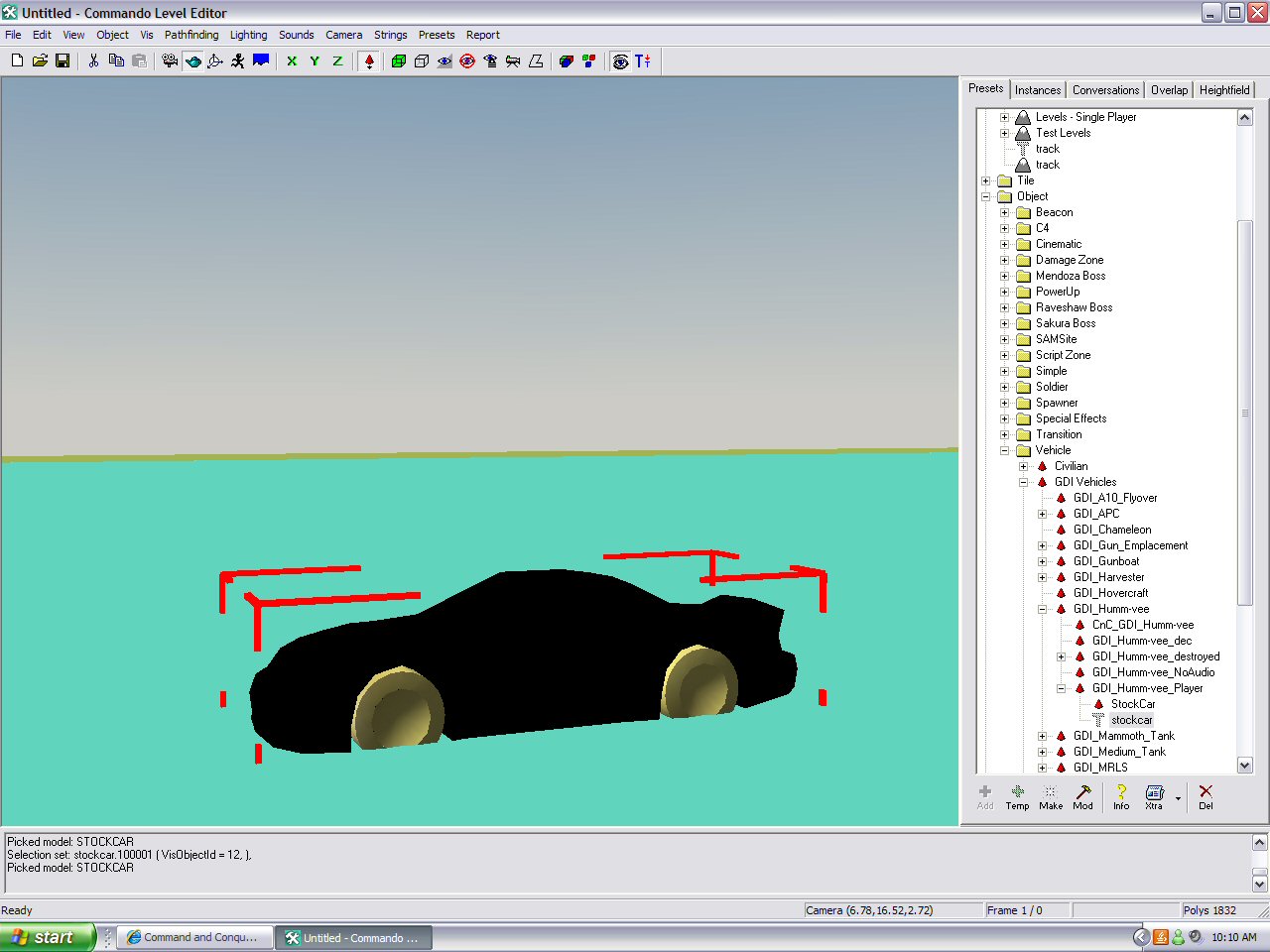
Task: Click the preset tree scroll down arrow
Action: pos(1245,766)
